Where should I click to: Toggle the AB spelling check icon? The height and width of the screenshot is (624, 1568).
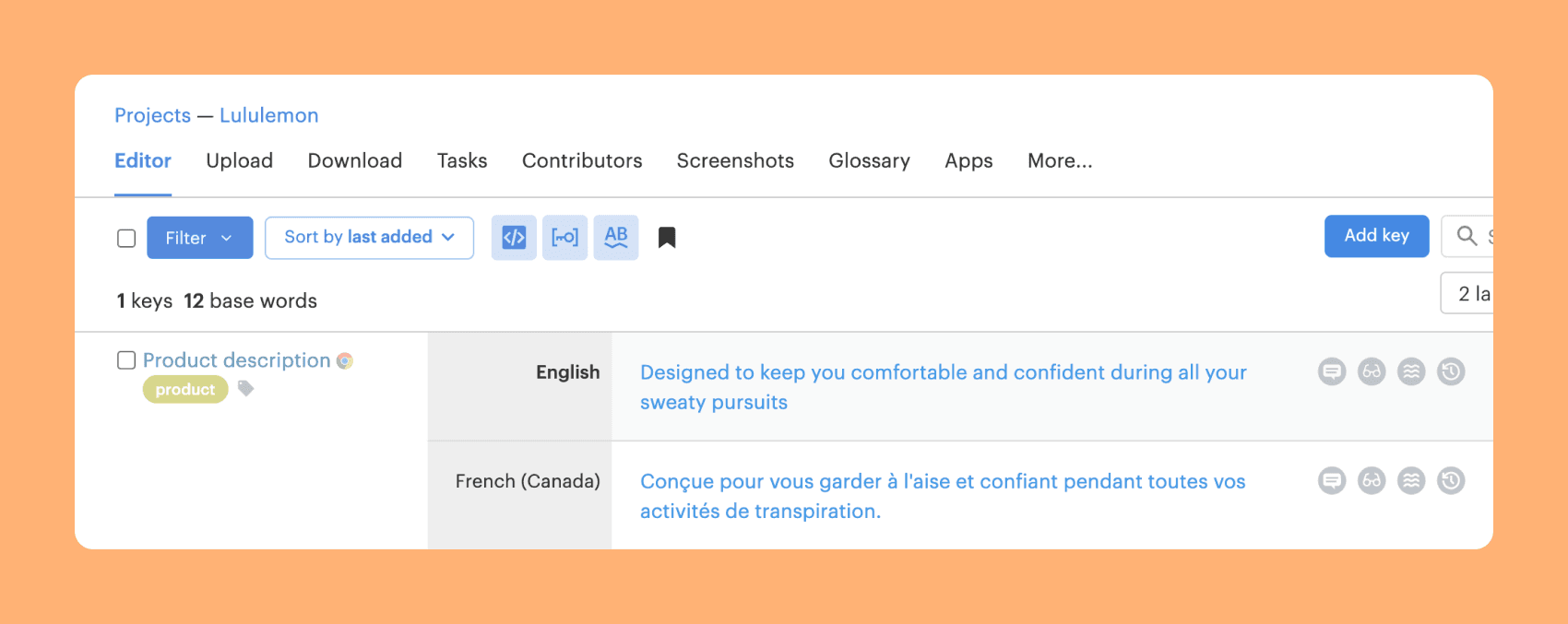pos(616,238)
